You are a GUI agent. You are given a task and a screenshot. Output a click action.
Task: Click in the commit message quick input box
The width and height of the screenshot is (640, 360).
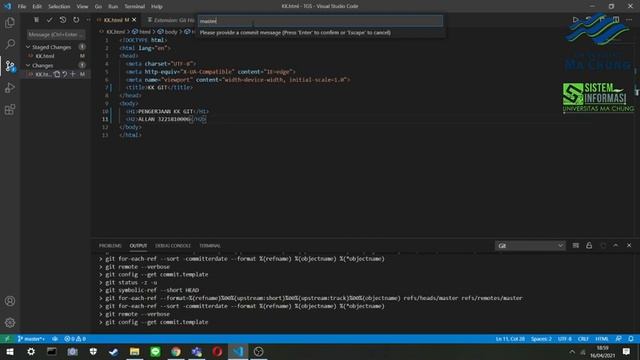click(x=320, y=21)
